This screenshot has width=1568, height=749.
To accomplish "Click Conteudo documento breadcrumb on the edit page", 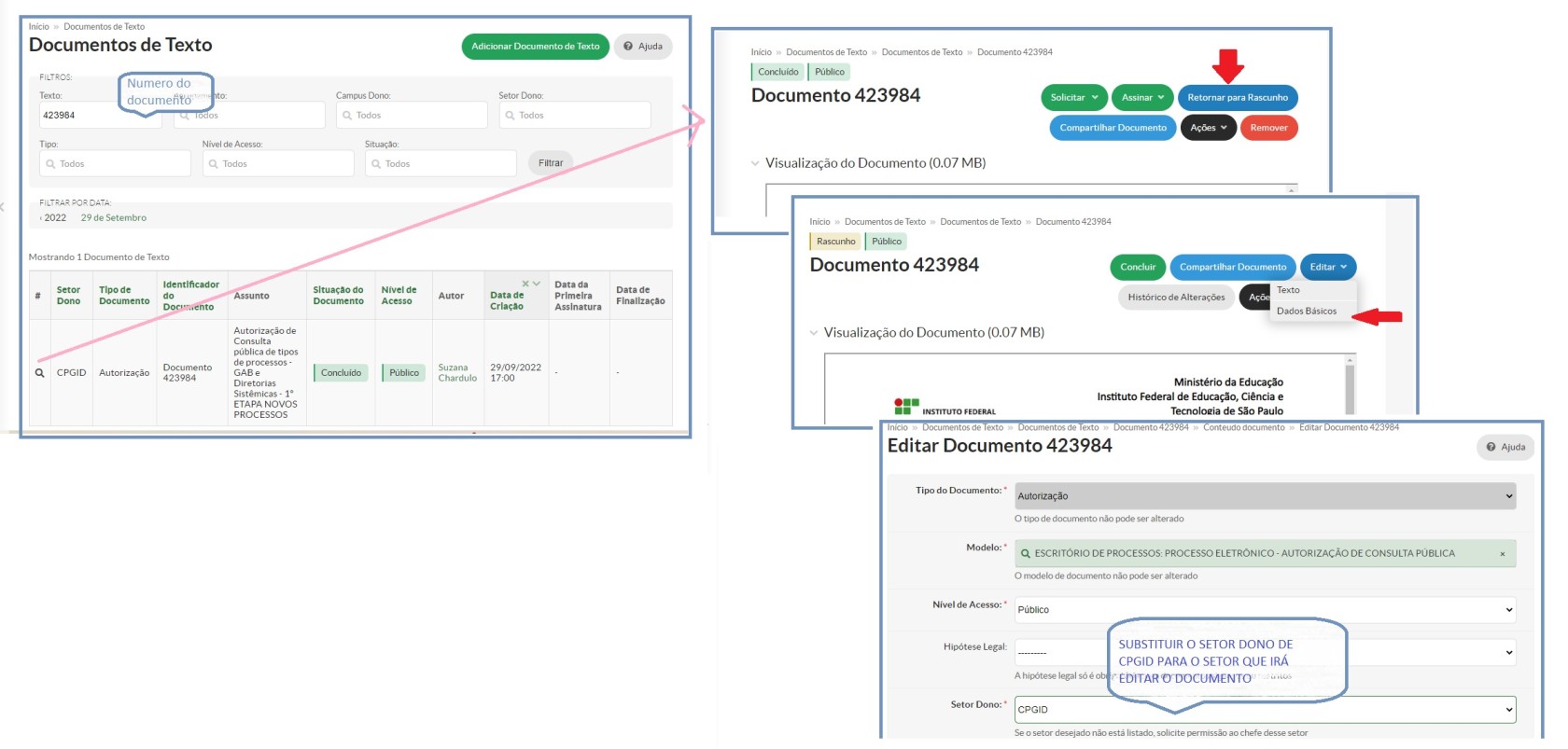I will coord(1243,427).
